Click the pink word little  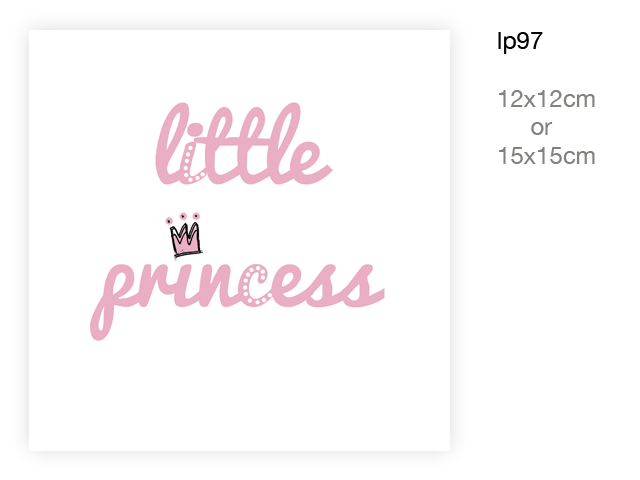[x=243, y=143]
